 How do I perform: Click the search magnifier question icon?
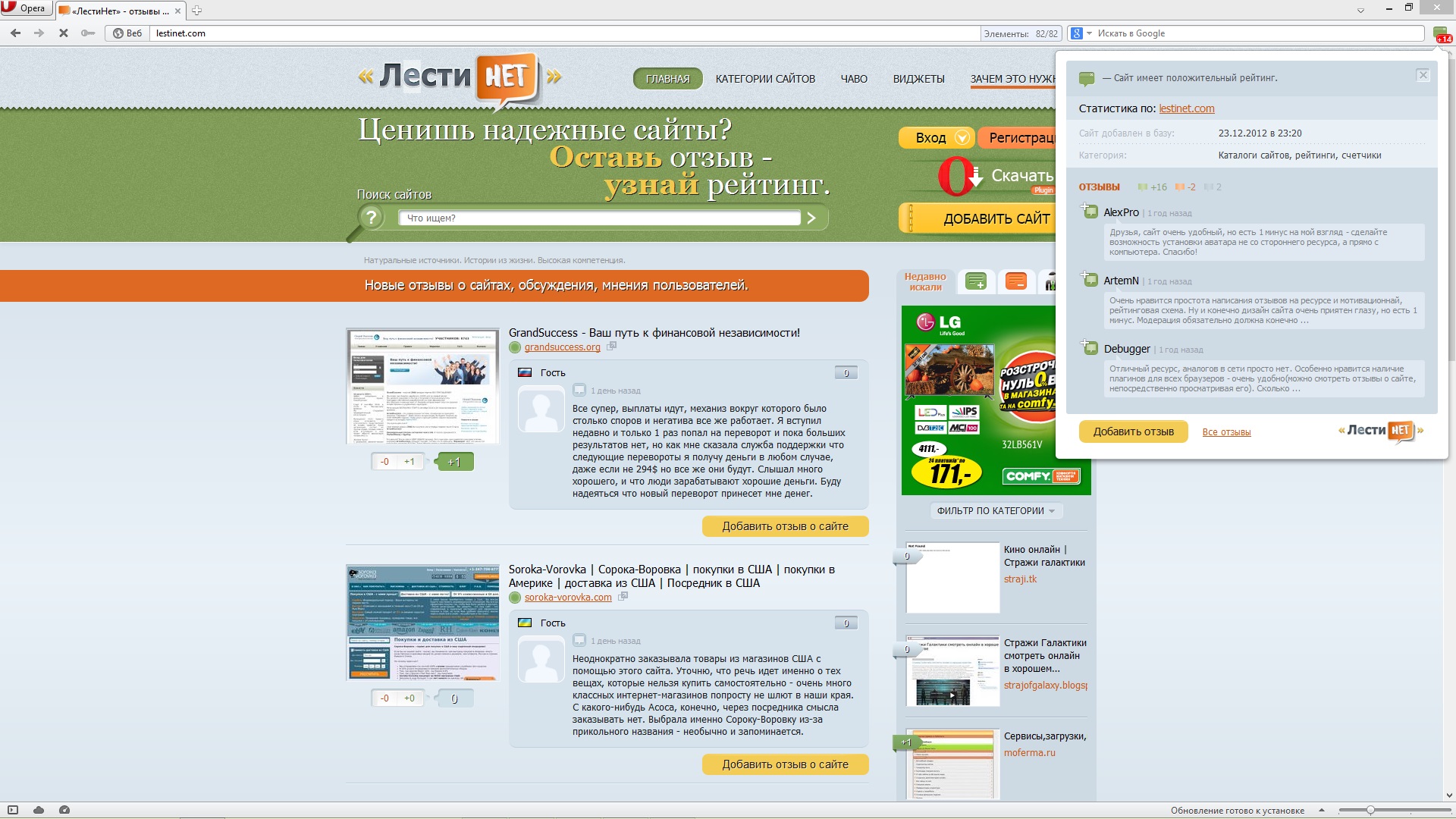(370, 218)
